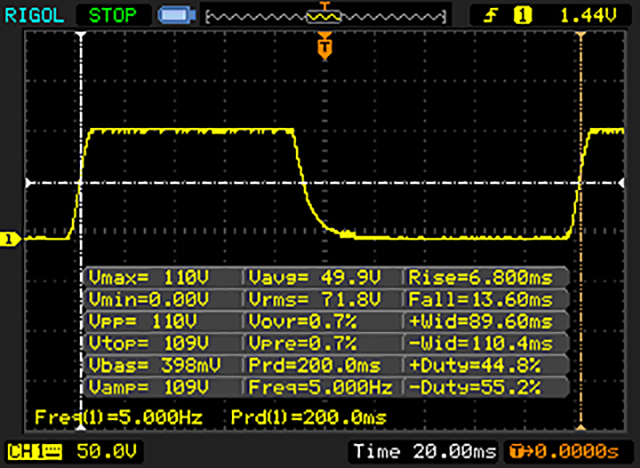Click the Vtop= 109V measurement
Screen dimensions: 640x468
point(149,344)
